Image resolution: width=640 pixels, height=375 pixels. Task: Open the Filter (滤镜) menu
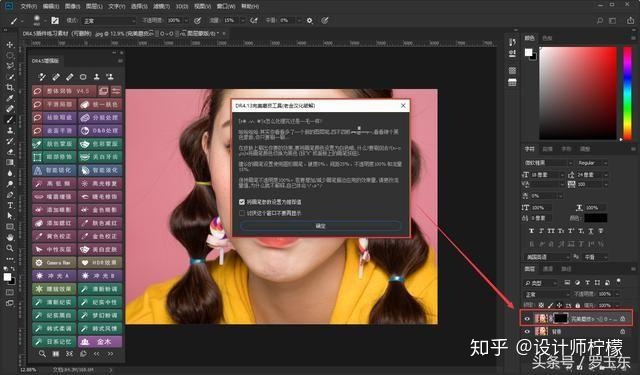click(x=161, y=7)
